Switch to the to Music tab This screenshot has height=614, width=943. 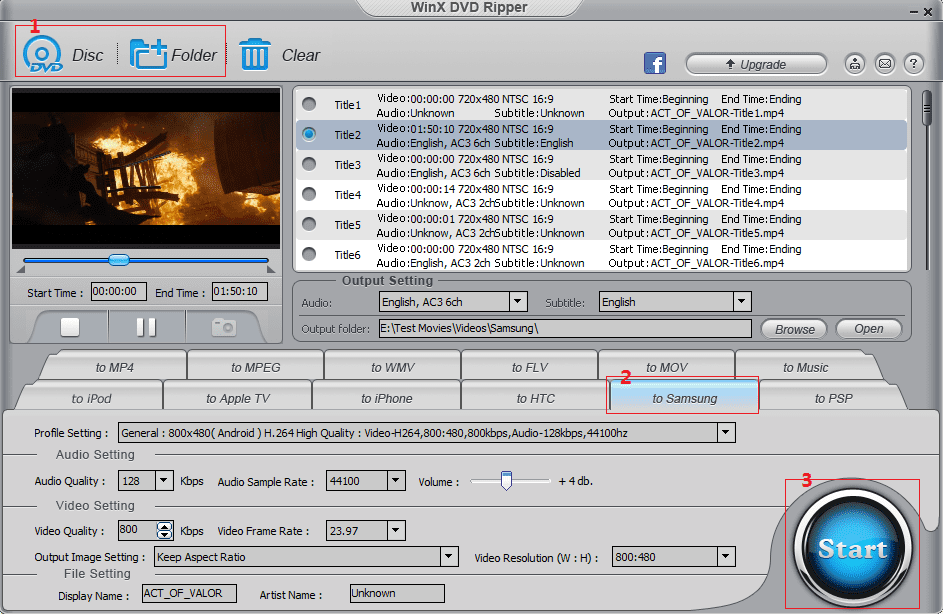click(x=805, y=367)
